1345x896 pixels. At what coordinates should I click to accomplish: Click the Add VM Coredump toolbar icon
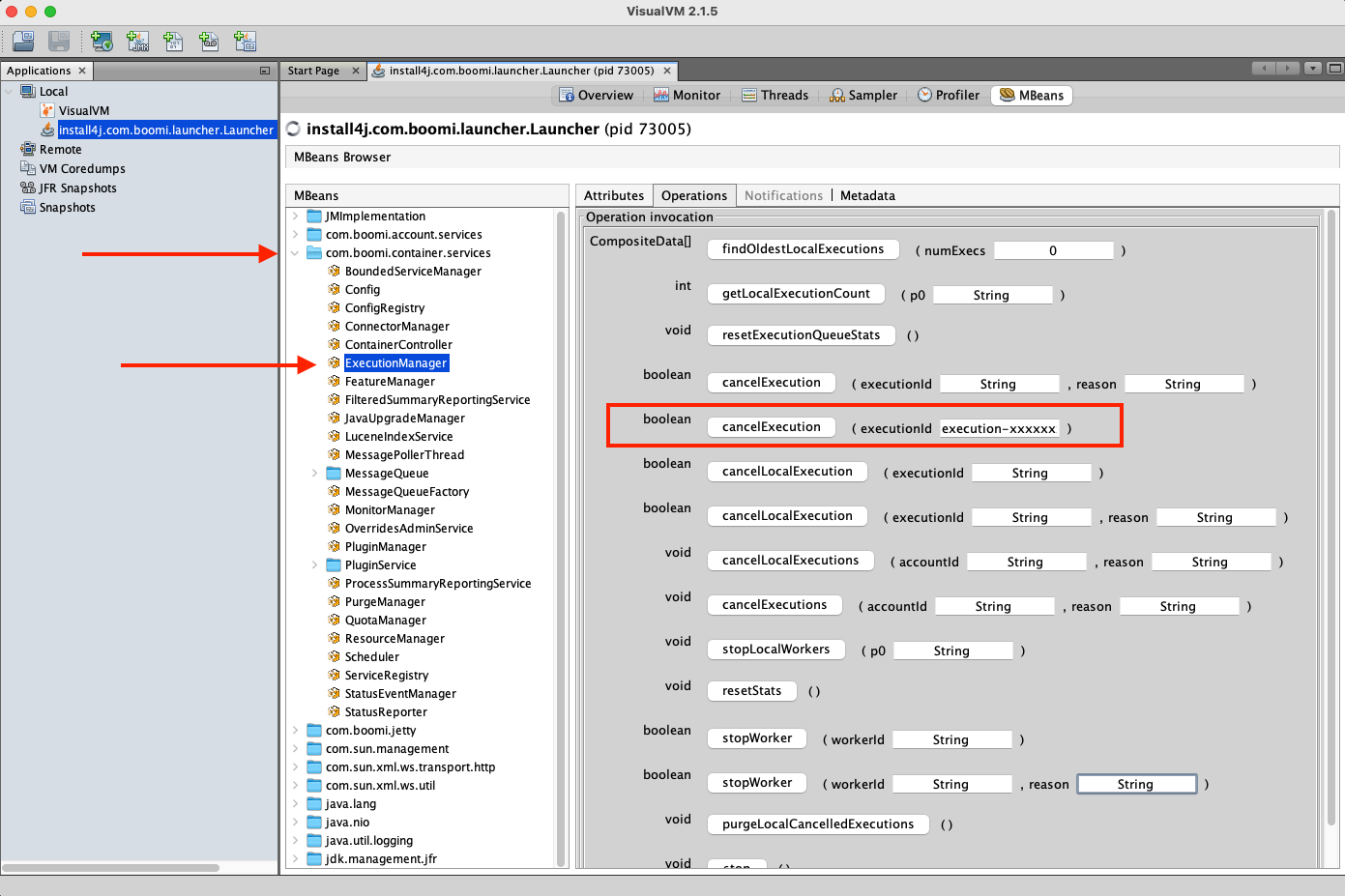coord(173,41)
